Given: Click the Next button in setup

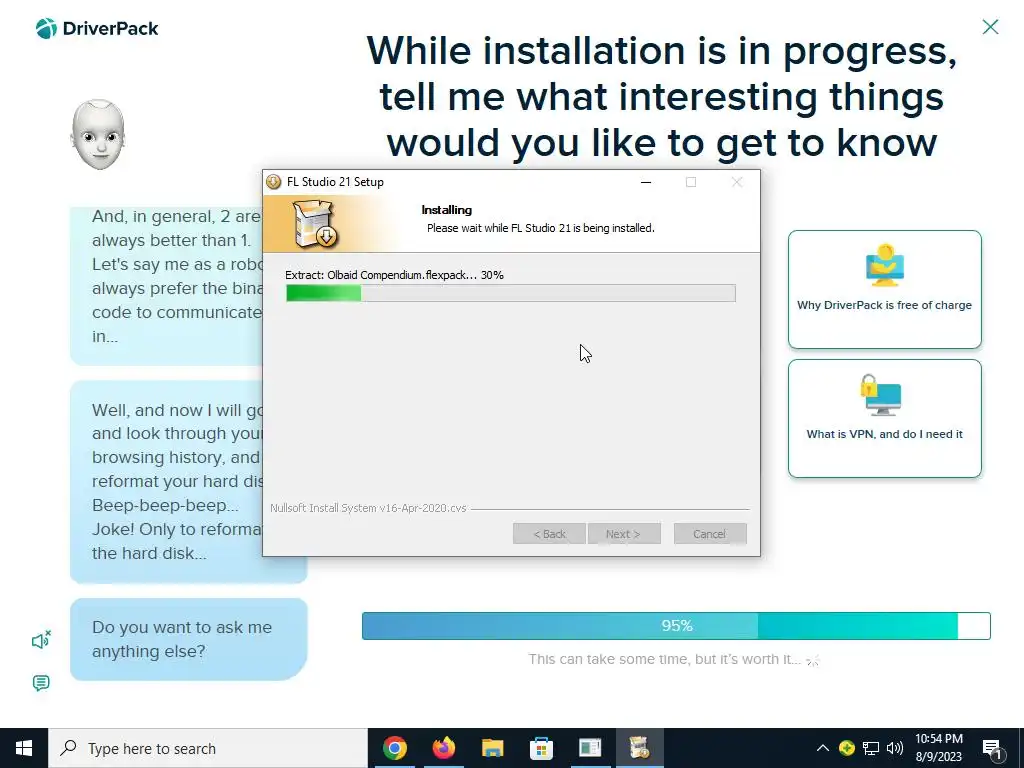Looking at the screenshot, I should 624,534.
